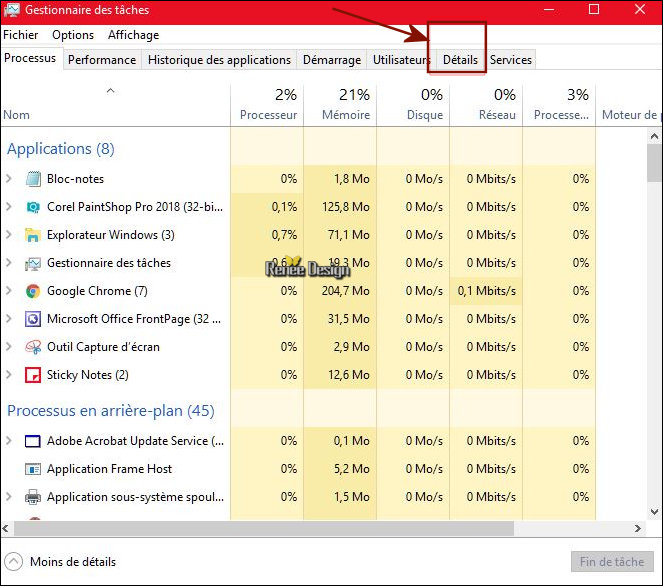
Task: Expand the Sticky Notes (2) group
Action: [x=8, y=375]
